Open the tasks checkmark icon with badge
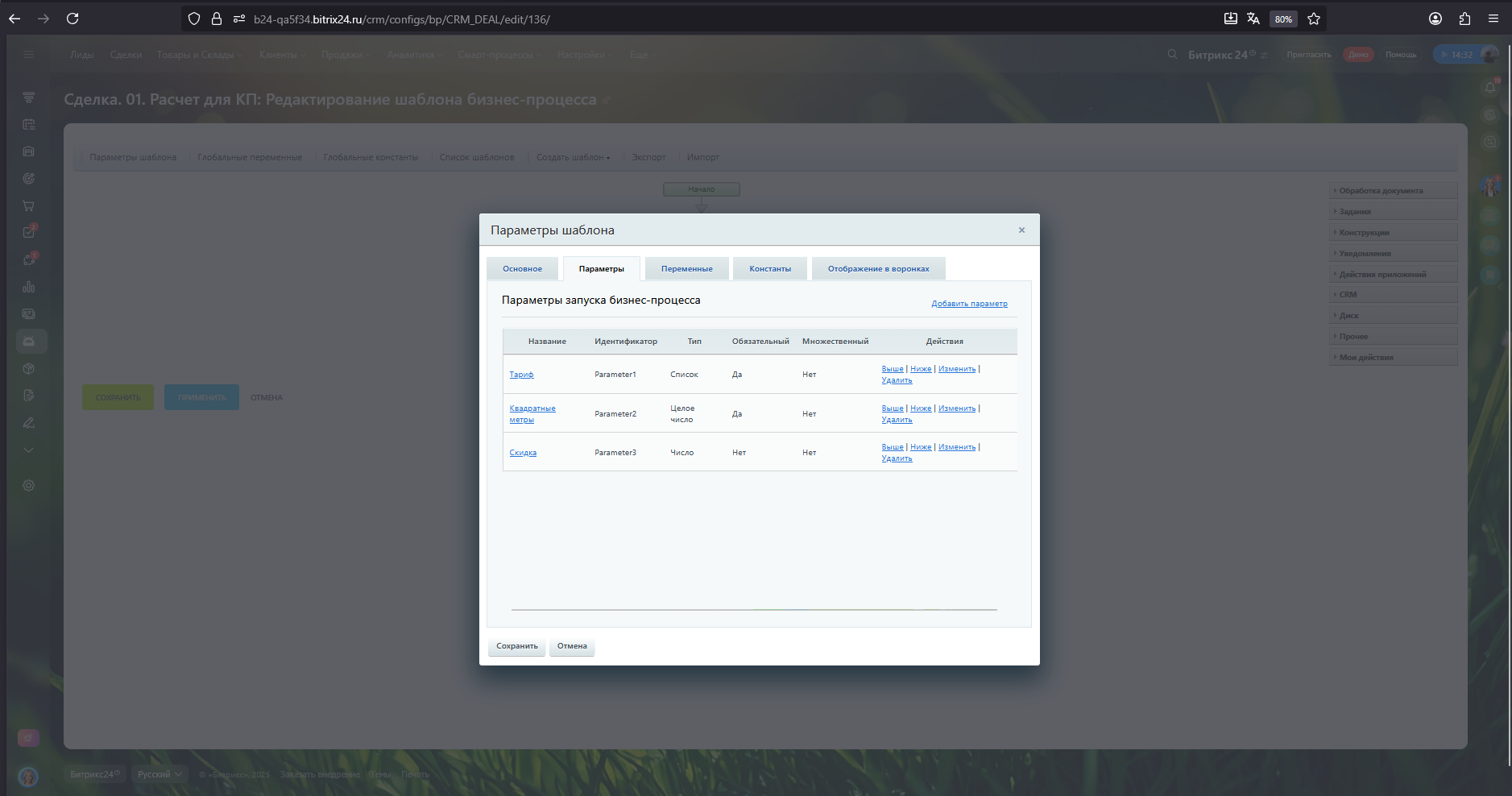 pos(29,232)
